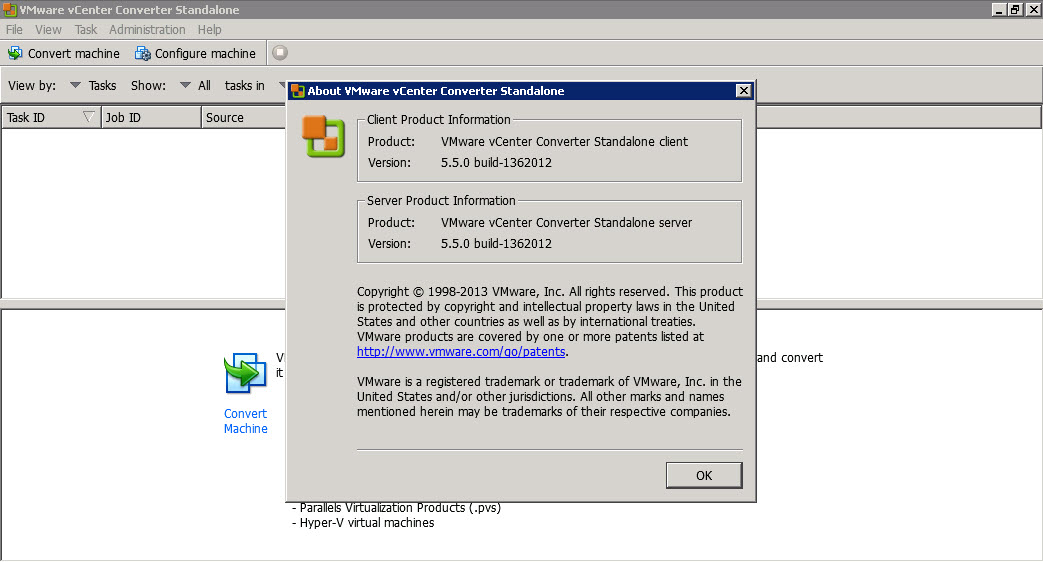The height and width of the screenshot is (562, 1043).
Task: Click 'Server Product Information' group label
Action: click(441, 201)
